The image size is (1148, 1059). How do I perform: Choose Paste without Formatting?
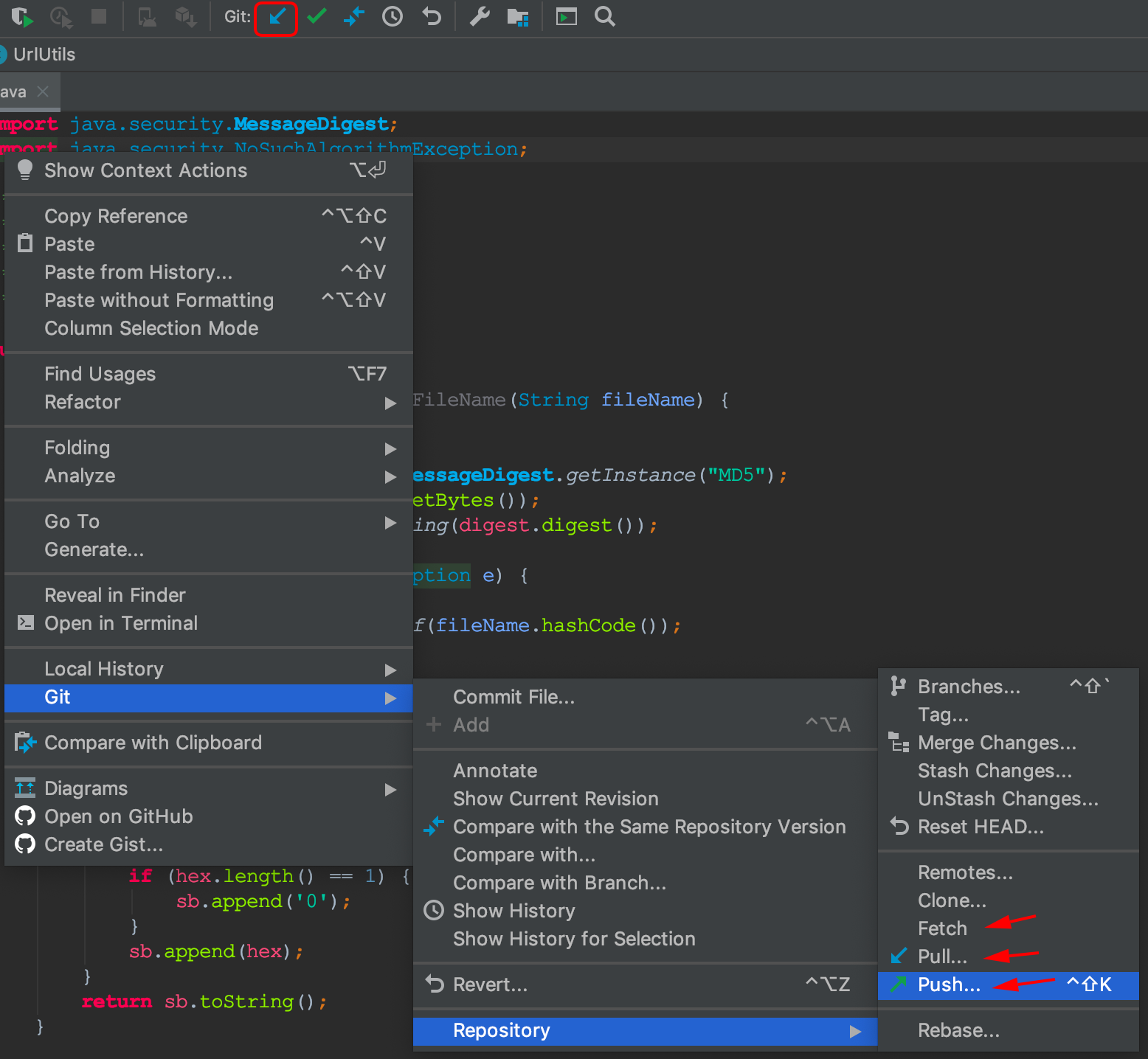point(209,300)
